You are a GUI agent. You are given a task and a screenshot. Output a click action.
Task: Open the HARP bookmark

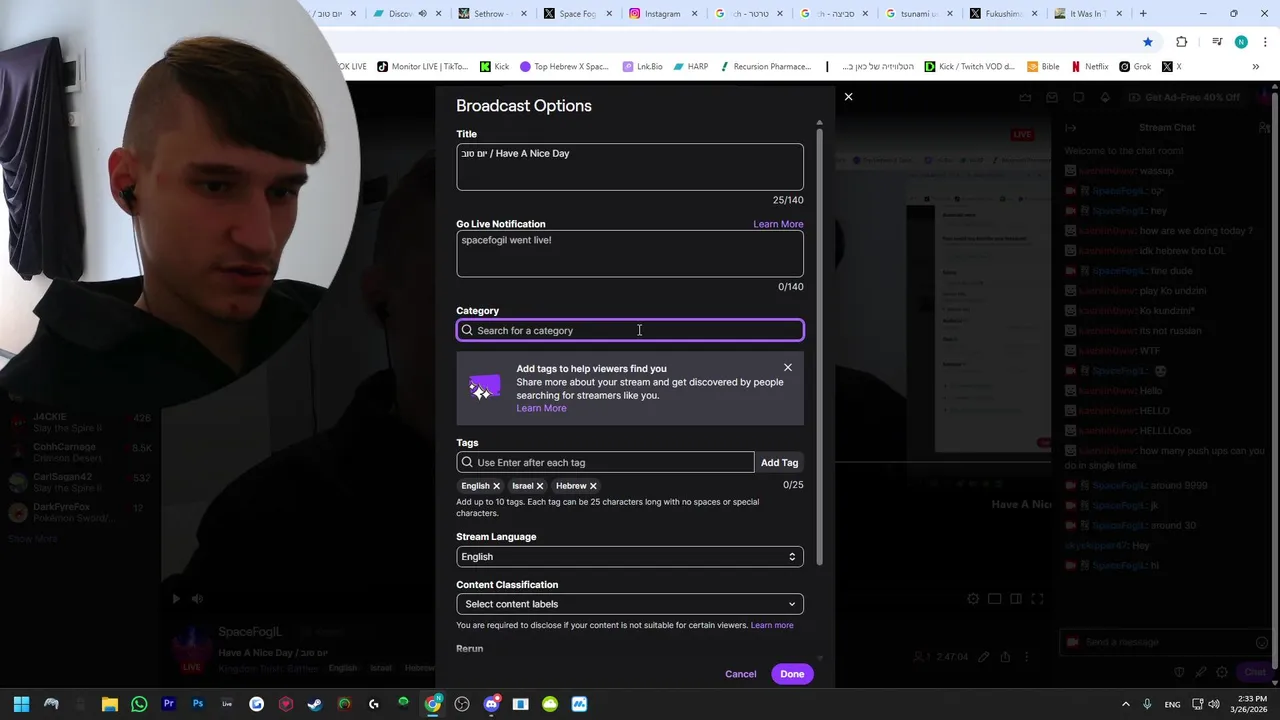tap(690, 67)
